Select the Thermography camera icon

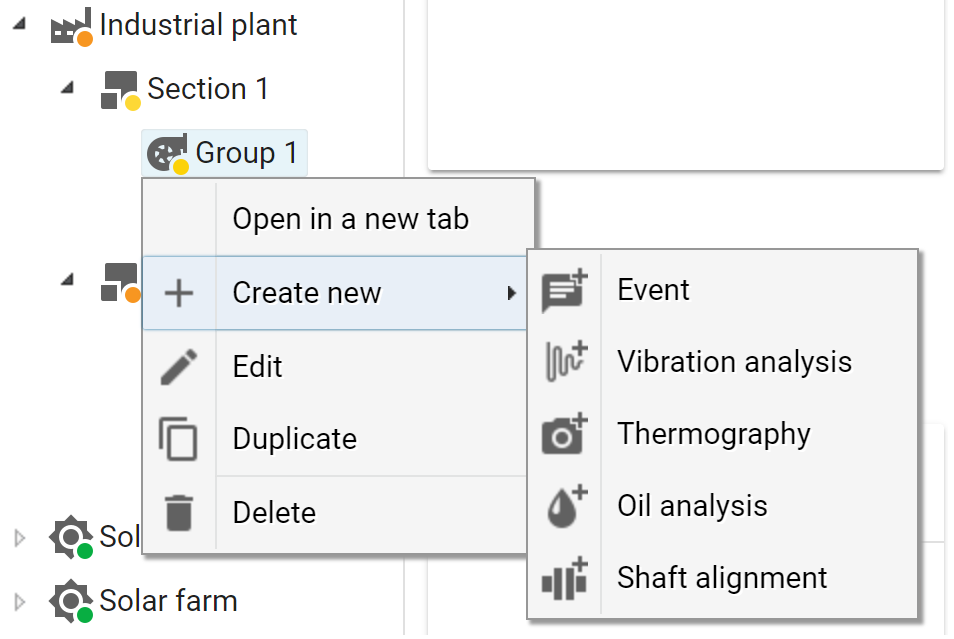click(565, 433)
